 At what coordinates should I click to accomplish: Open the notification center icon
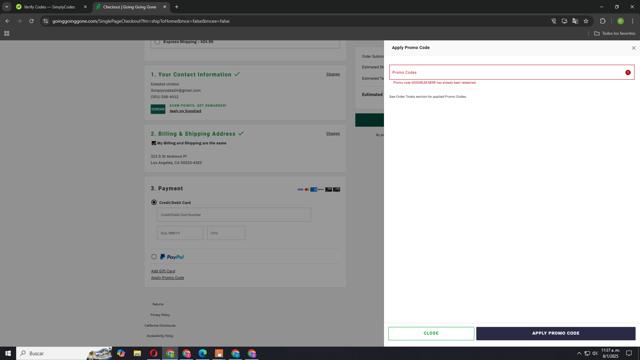[629, 353]
